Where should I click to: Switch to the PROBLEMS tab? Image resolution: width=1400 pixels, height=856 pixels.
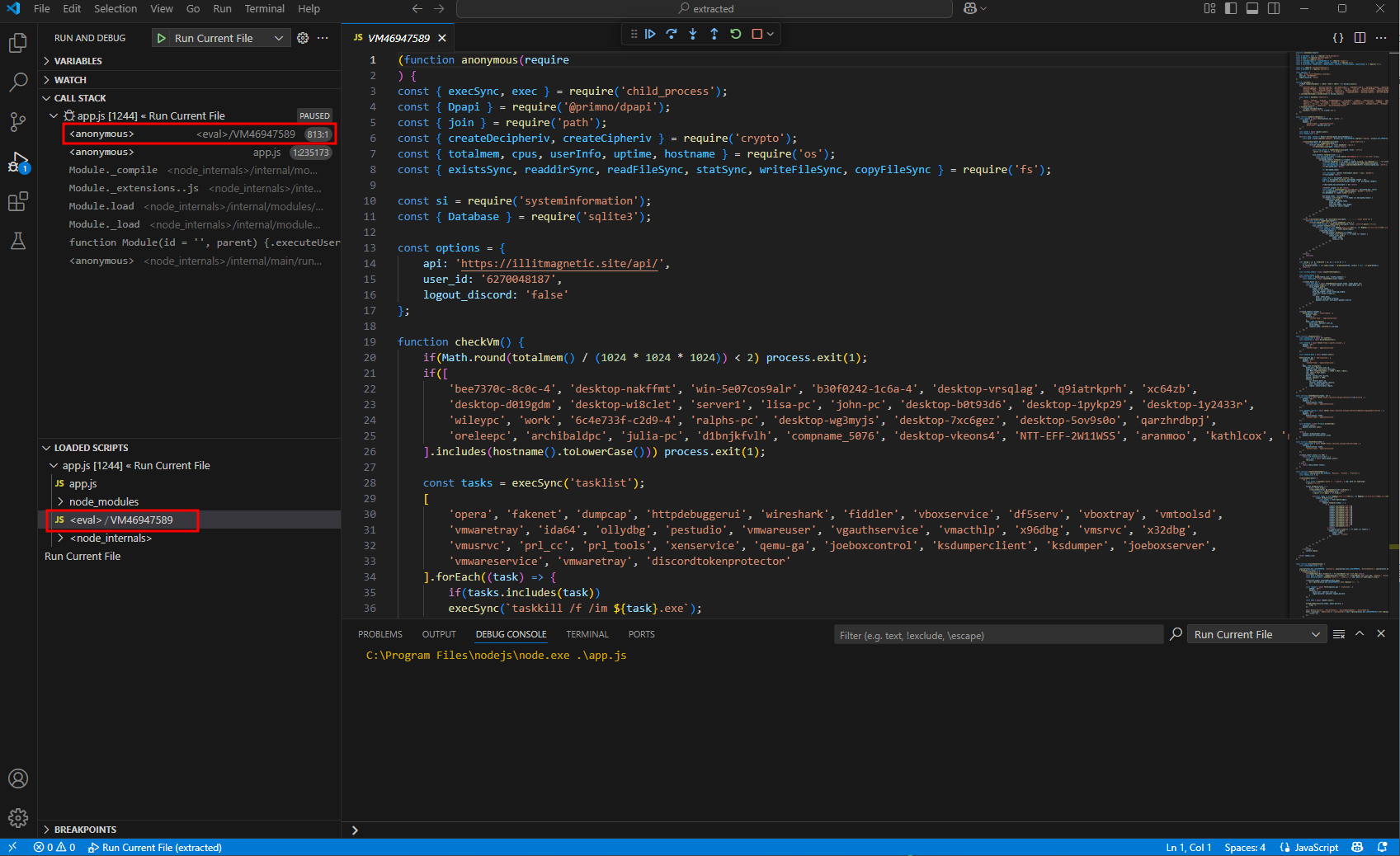point(380,634)
